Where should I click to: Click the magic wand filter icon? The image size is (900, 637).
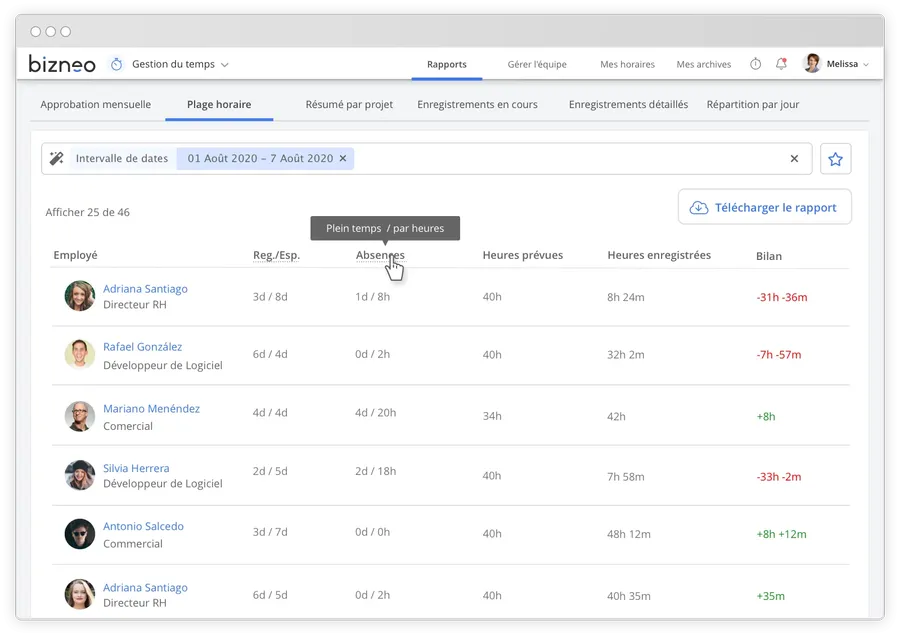click(x=57, y=158)
